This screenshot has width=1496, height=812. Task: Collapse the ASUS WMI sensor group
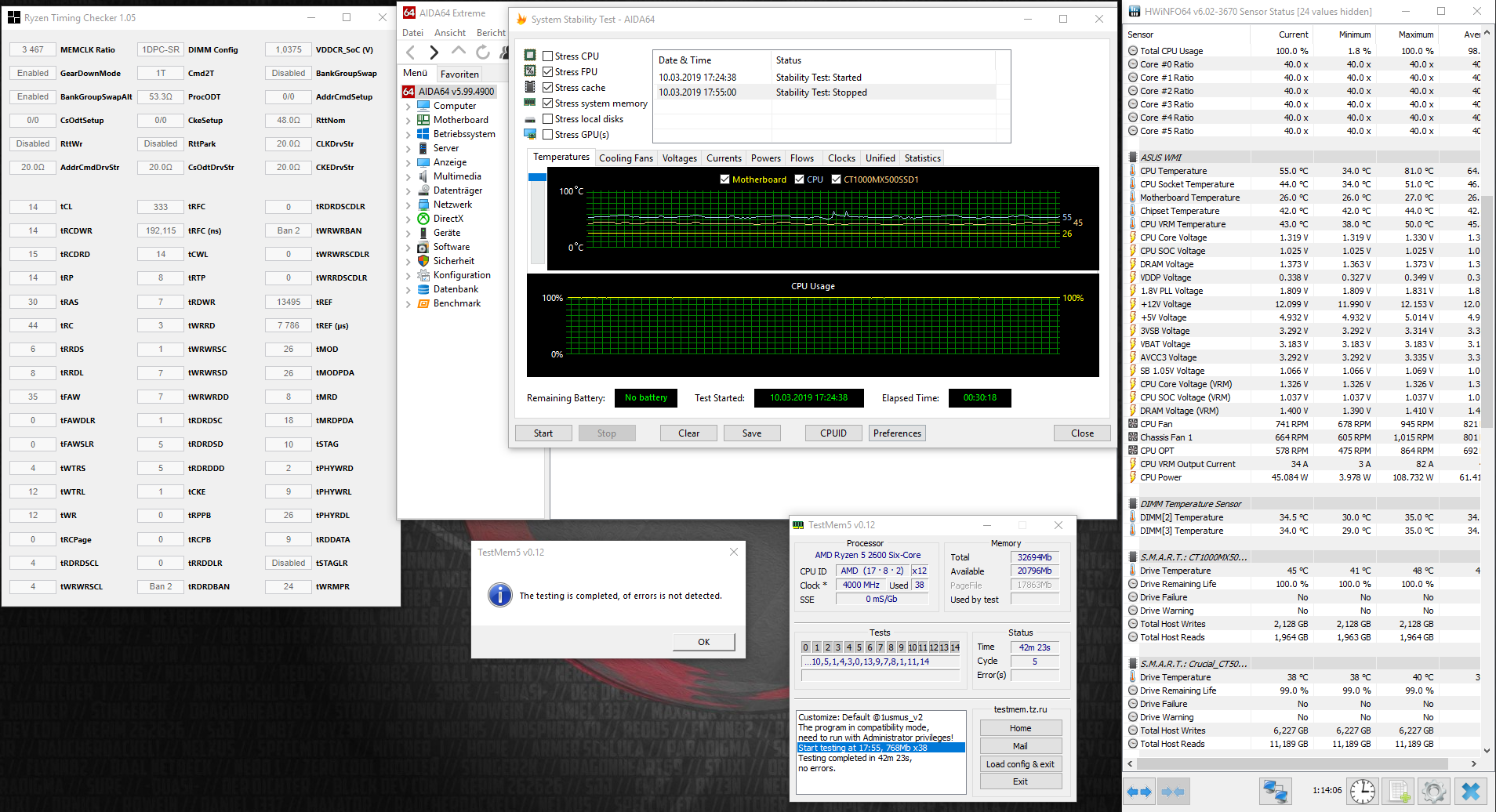[x=1132, y=158]
